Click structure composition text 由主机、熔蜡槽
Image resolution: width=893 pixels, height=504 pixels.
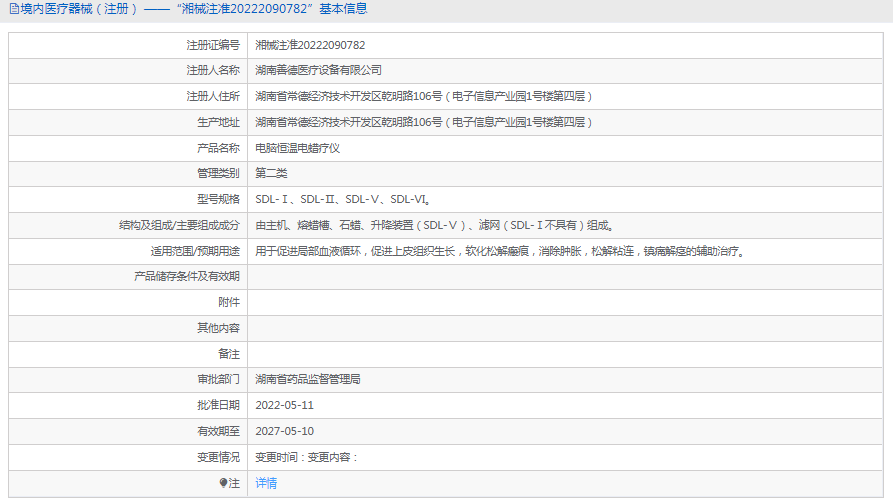pos(435,225)
